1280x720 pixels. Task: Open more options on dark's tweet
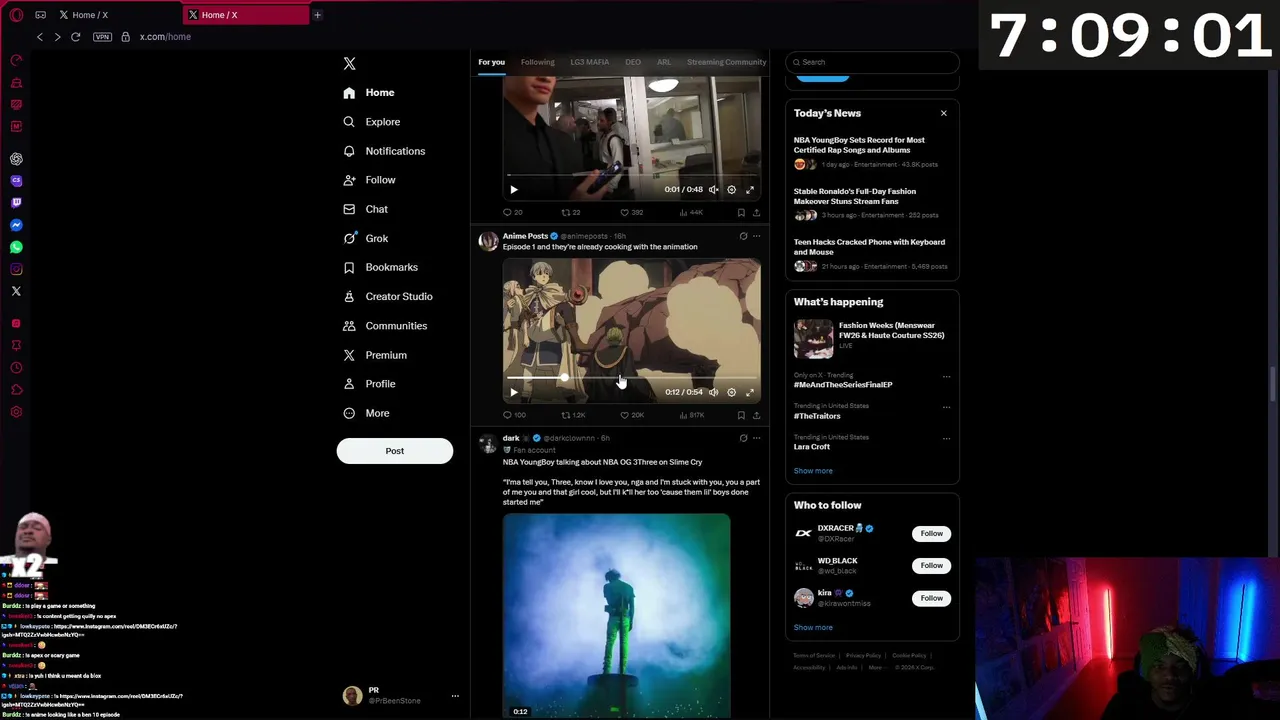click(756, 438)
